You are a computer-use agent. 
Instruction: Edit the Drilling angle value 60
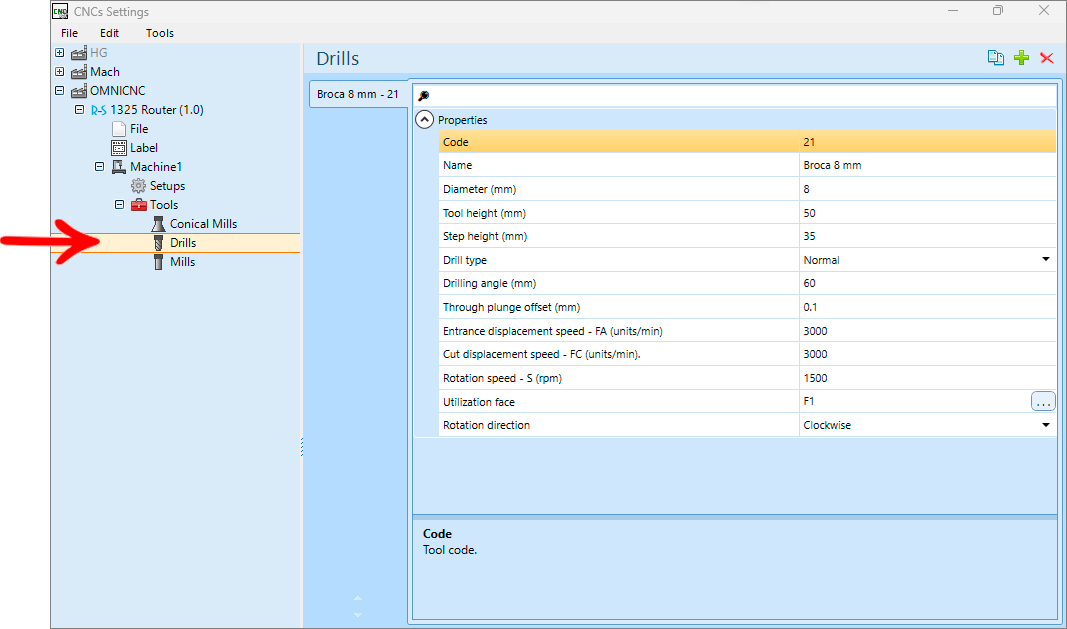click(928, 283)
